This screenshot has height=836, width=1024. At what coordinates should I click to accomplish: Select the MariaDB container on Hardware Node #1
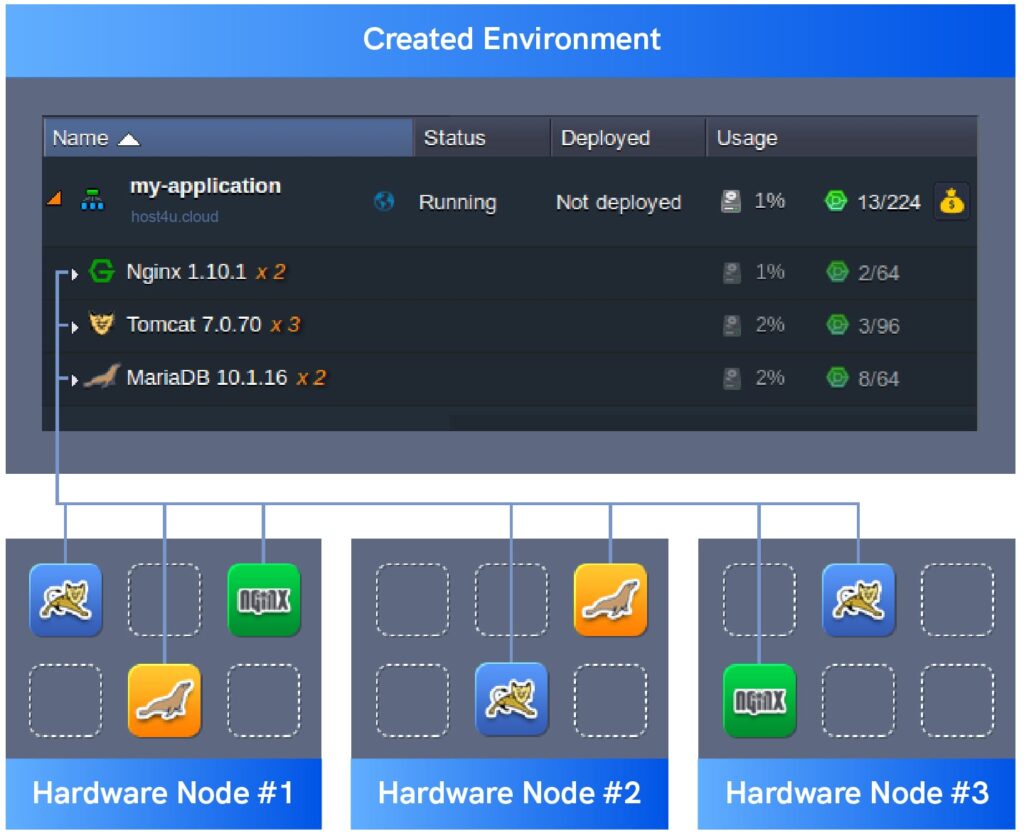[165, 700]
